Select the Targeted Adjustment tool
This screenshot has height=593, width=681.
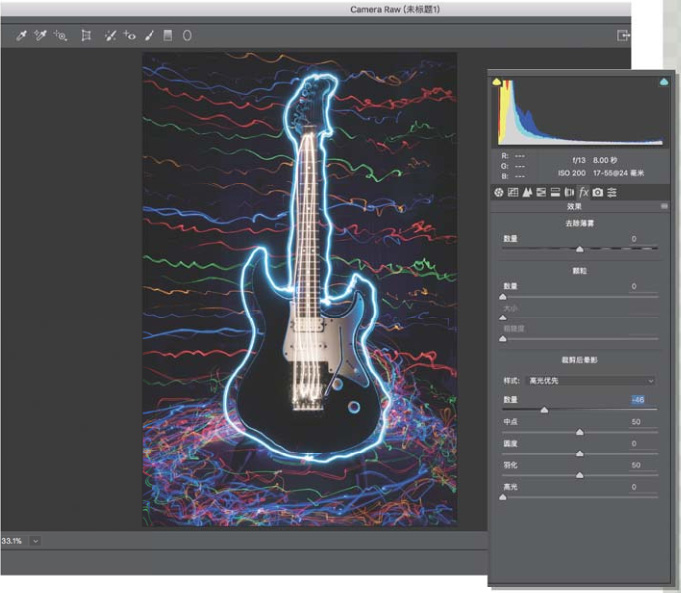(x=61, y=35)
